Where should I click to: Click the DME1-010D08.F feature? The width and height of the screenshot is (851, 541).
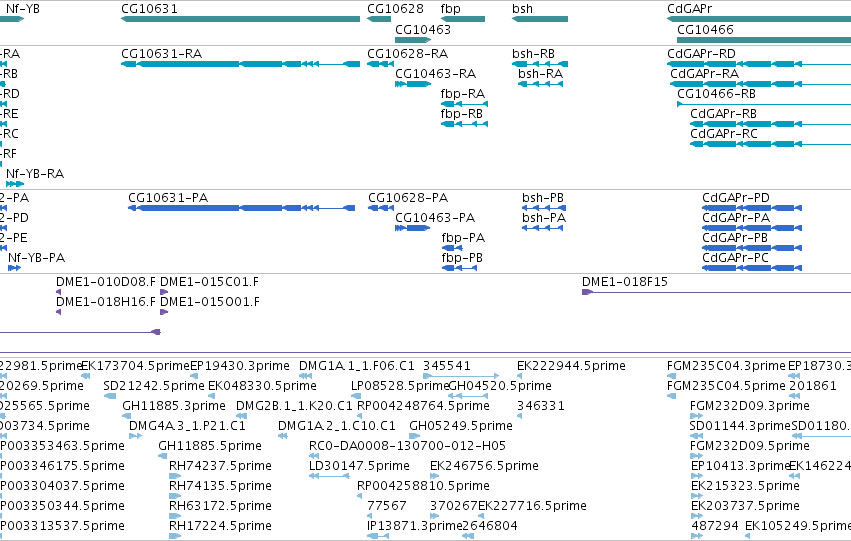[59, 292]
